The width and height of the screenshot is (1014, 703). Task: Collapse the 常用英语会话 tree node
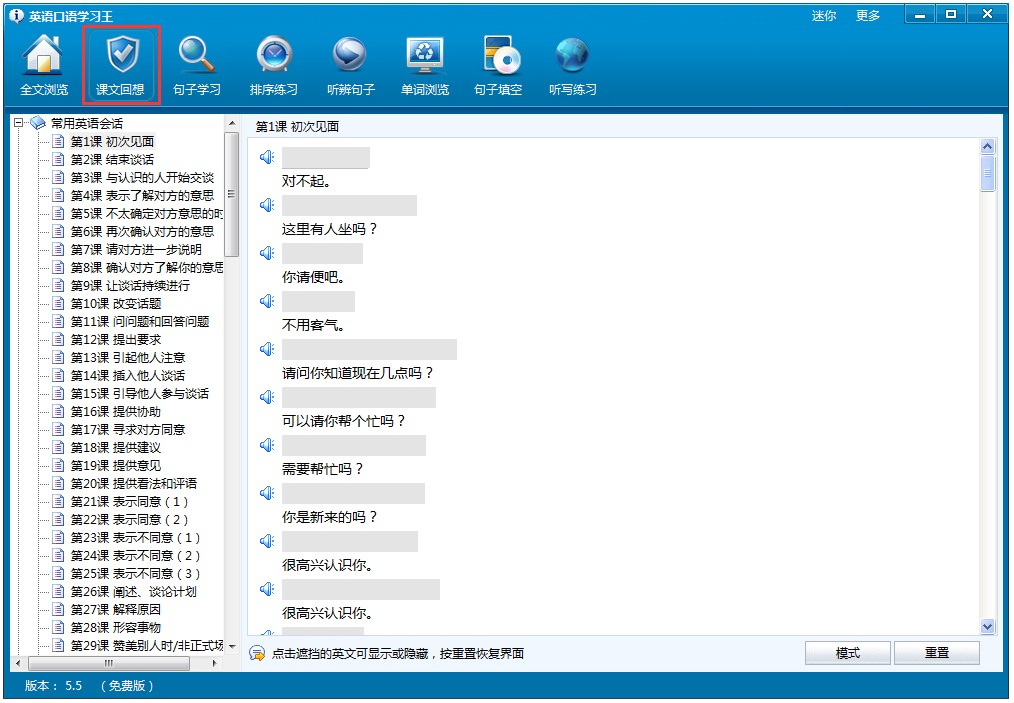[19, 122]
